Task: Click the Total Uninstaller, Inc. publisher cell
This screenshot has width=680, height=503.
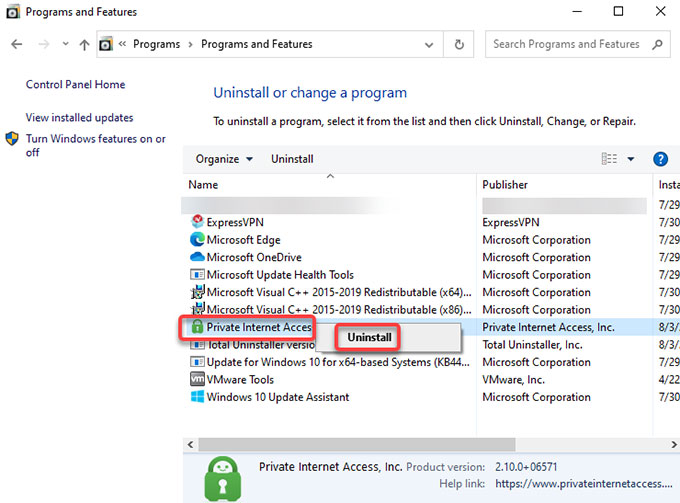Action: tap(532, 345)
